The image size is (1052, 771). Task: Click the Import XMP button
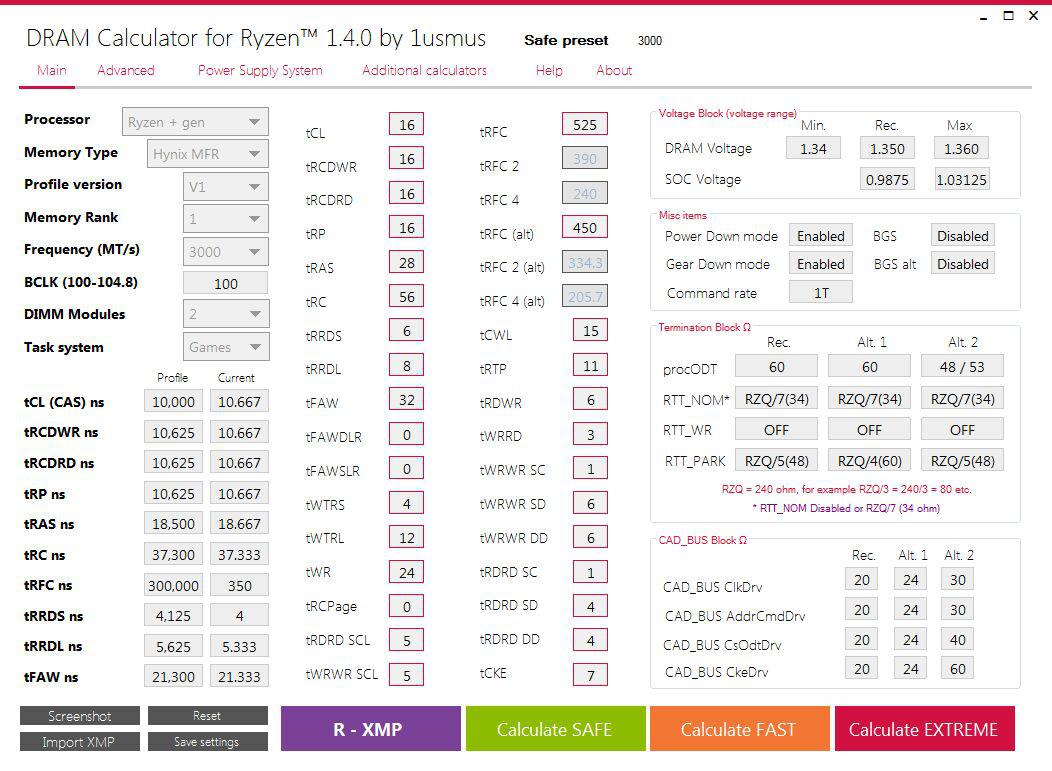pyautogui.click(x=80, y=741)
